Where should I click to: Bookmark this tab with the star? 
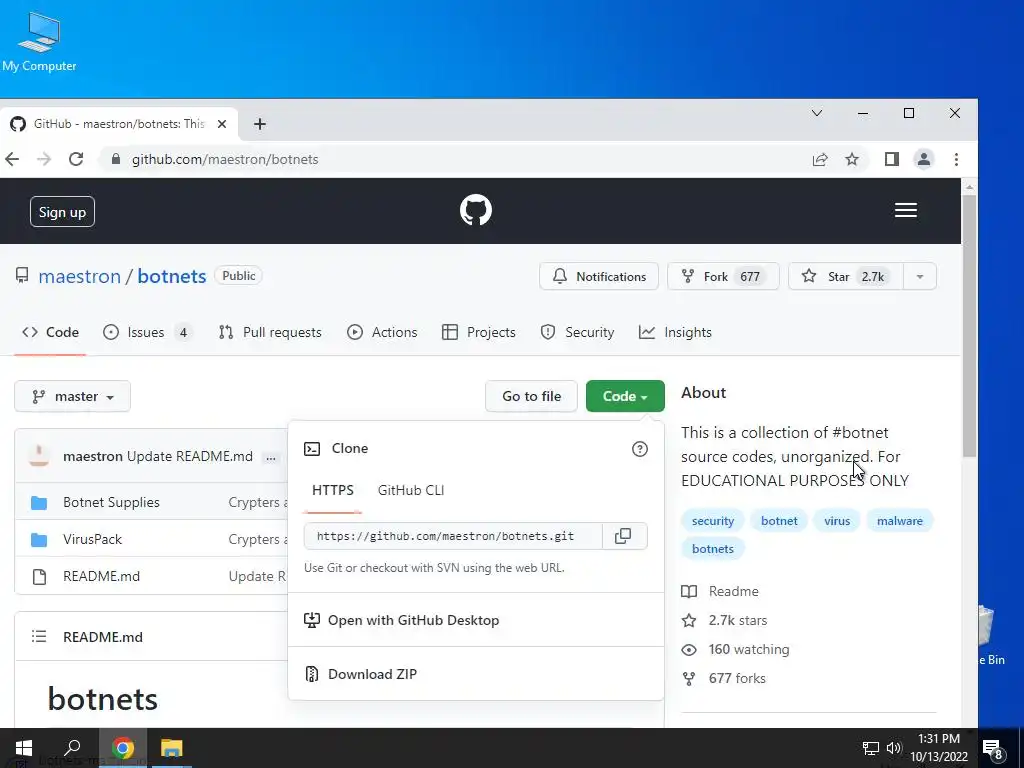click(852, 159)
